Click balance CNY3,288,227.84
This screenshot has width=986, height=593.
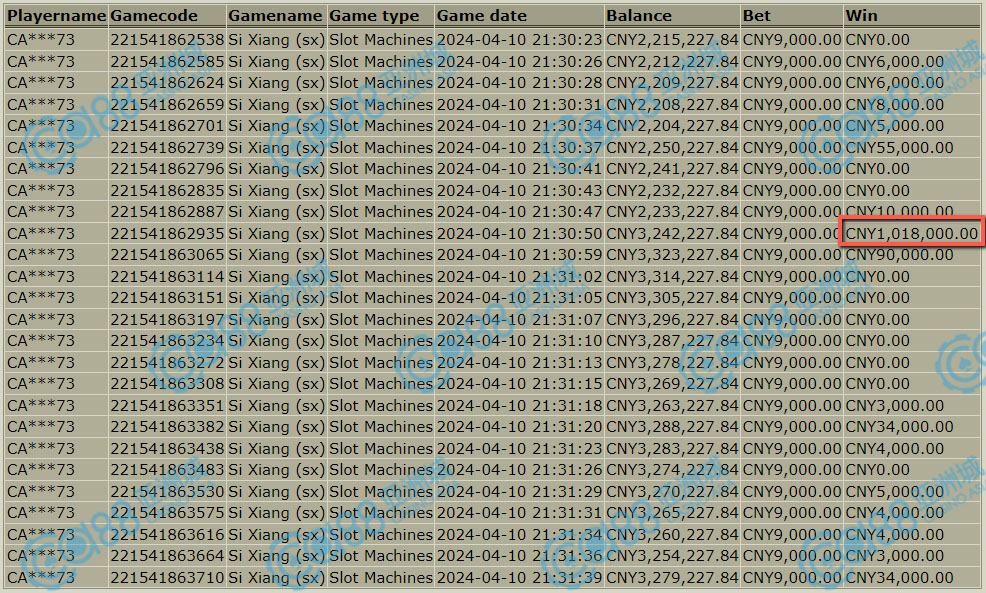tap(672, 427)
